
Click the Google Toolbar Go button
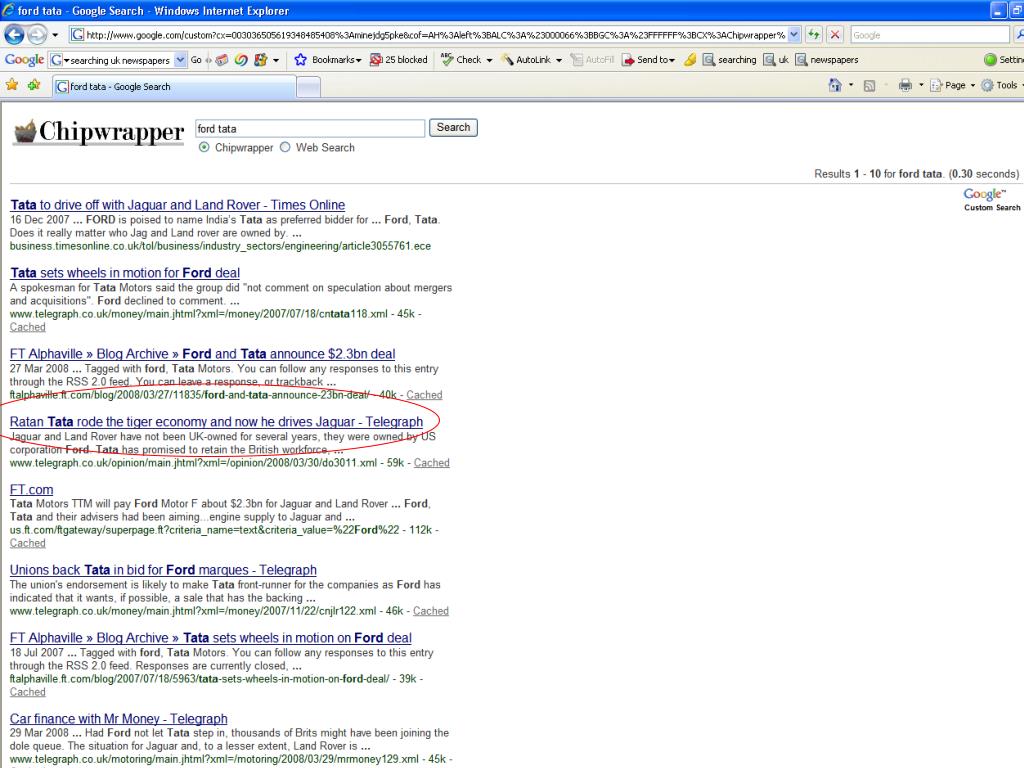click(197, 60)
